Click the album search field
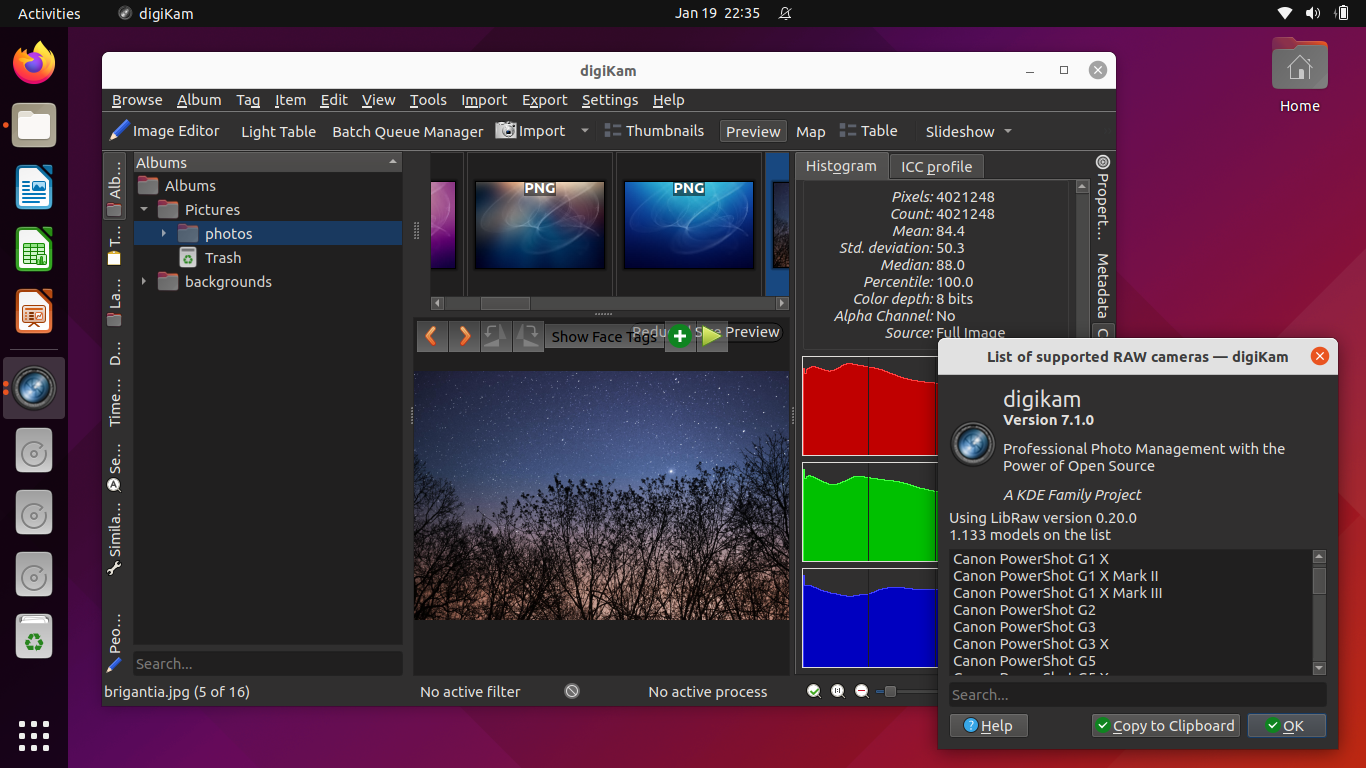 (x=268, y=664)
